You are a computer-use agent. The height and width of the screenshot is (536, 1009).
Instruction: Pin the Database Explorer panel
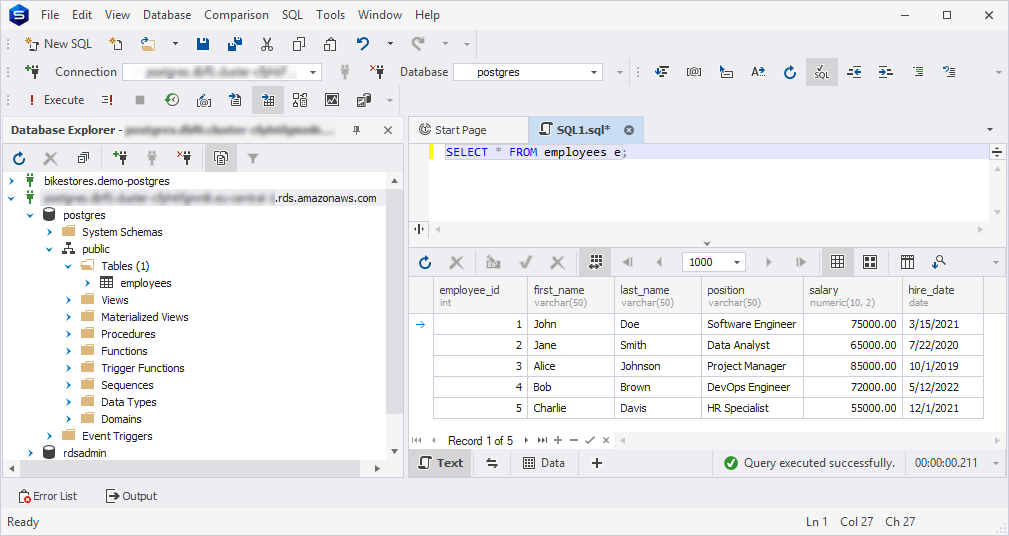pos(356,130)
